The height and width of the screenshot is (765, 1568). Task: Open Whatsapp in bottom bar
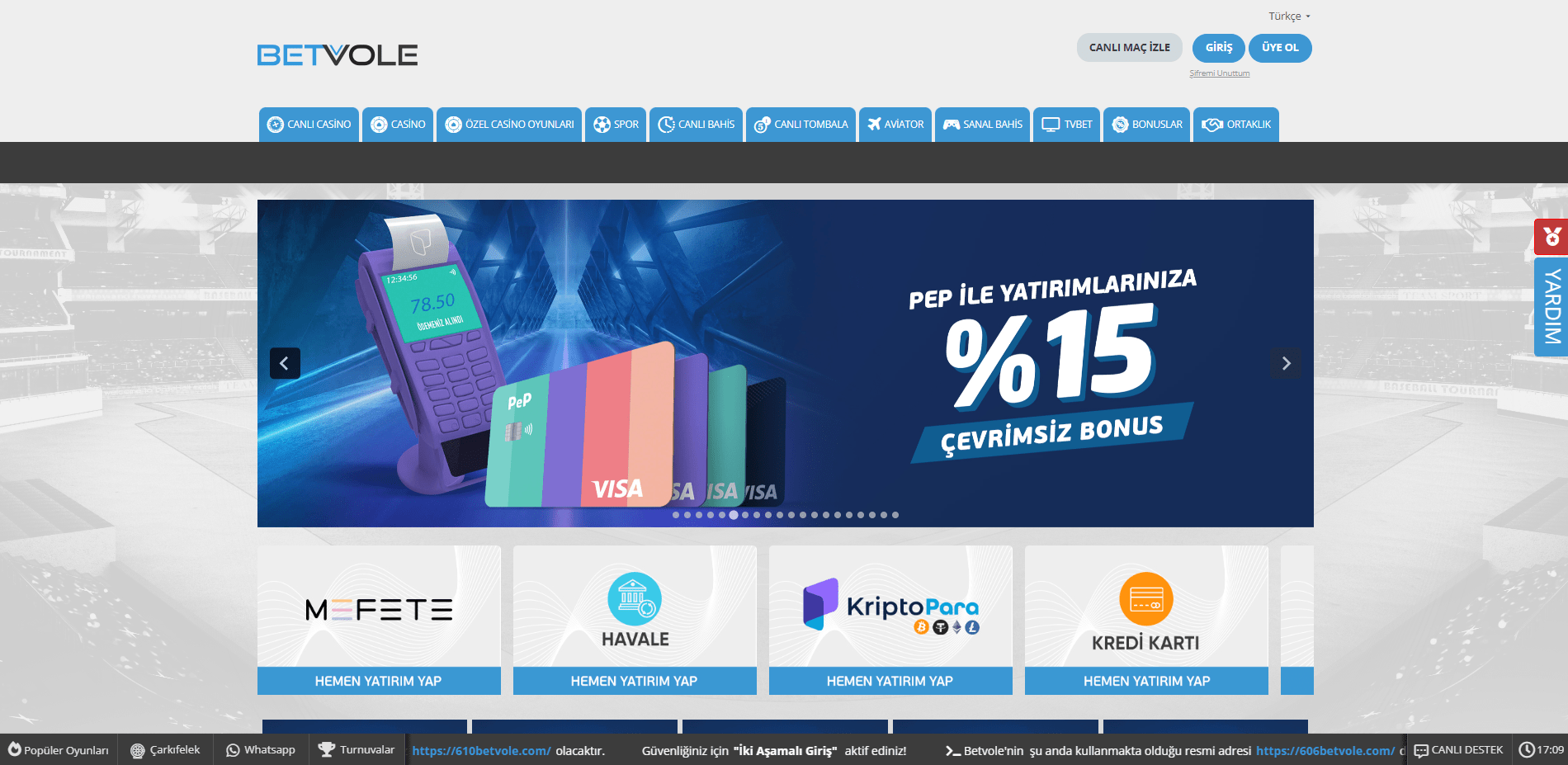pyautogui.click(x=261, y=750)
